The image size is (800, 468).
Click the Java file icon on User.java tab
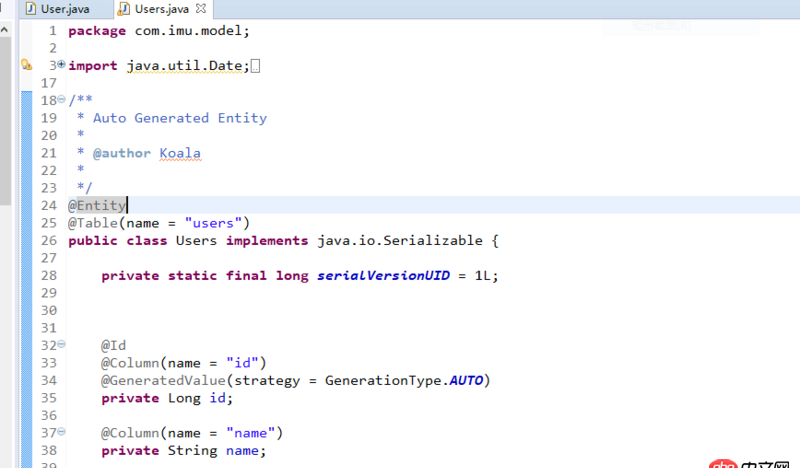point(31,9)
